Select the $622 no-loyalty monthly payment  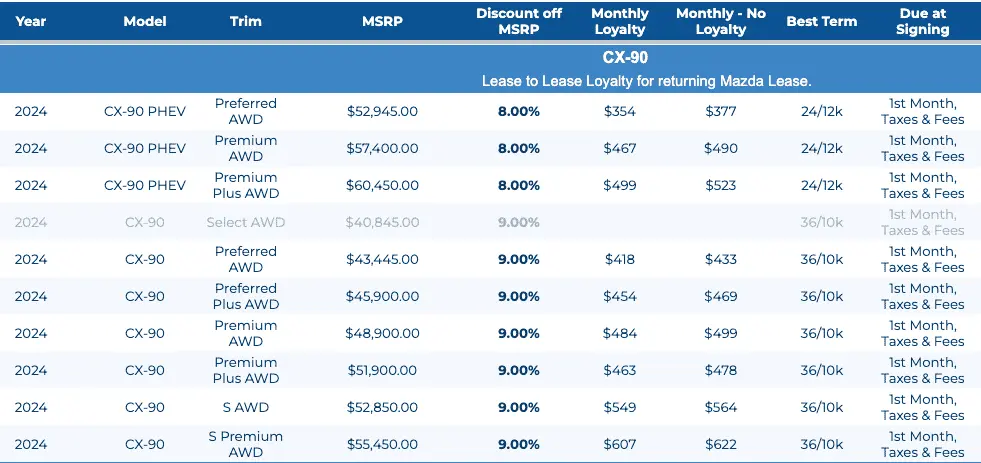pyautogui.click(x=721, y=444)
